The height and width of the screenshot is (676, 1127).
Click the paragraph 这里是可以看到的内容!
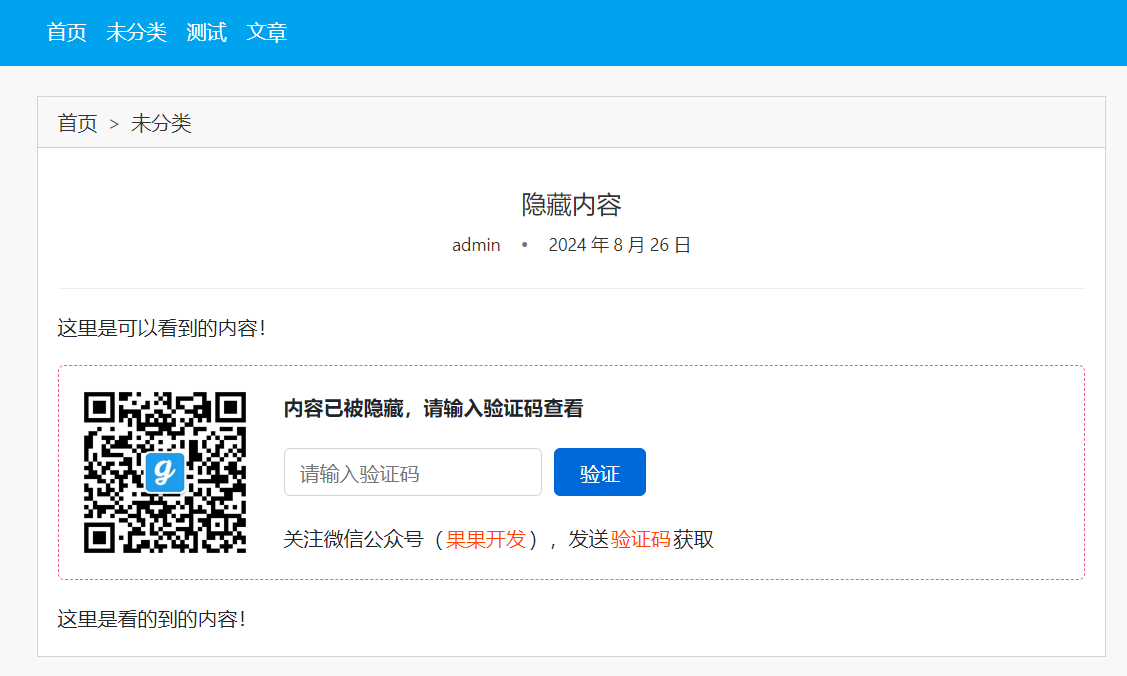pyautogui.click(x=162, y=328)
